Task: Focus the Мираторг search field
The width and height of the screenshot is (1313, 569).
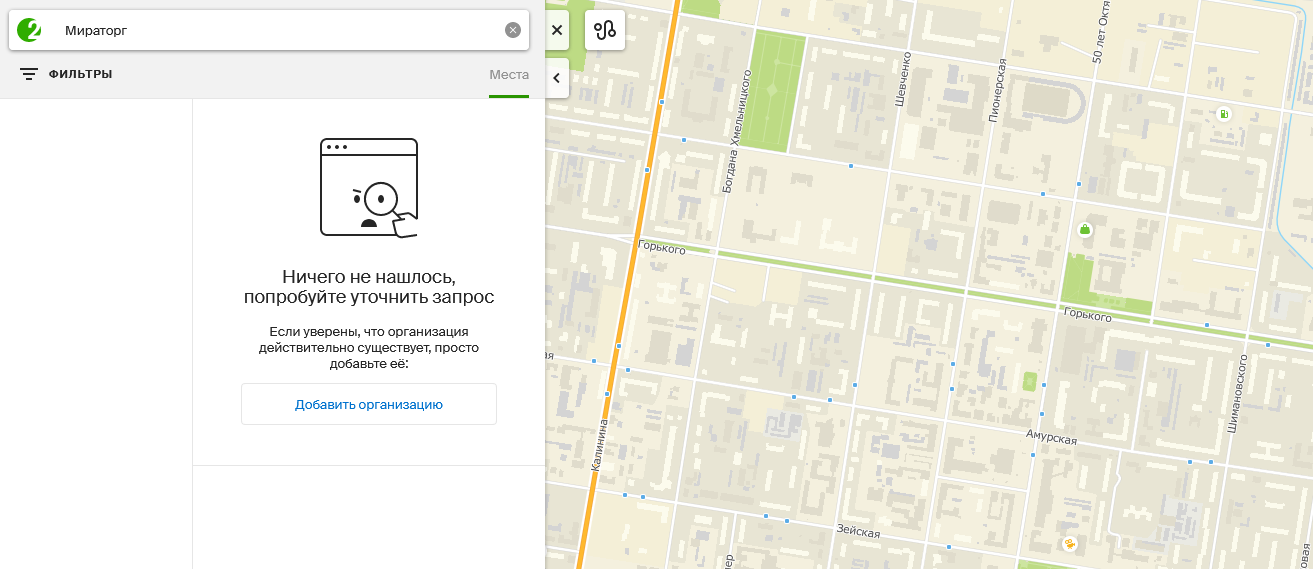Action: [280, 30]
